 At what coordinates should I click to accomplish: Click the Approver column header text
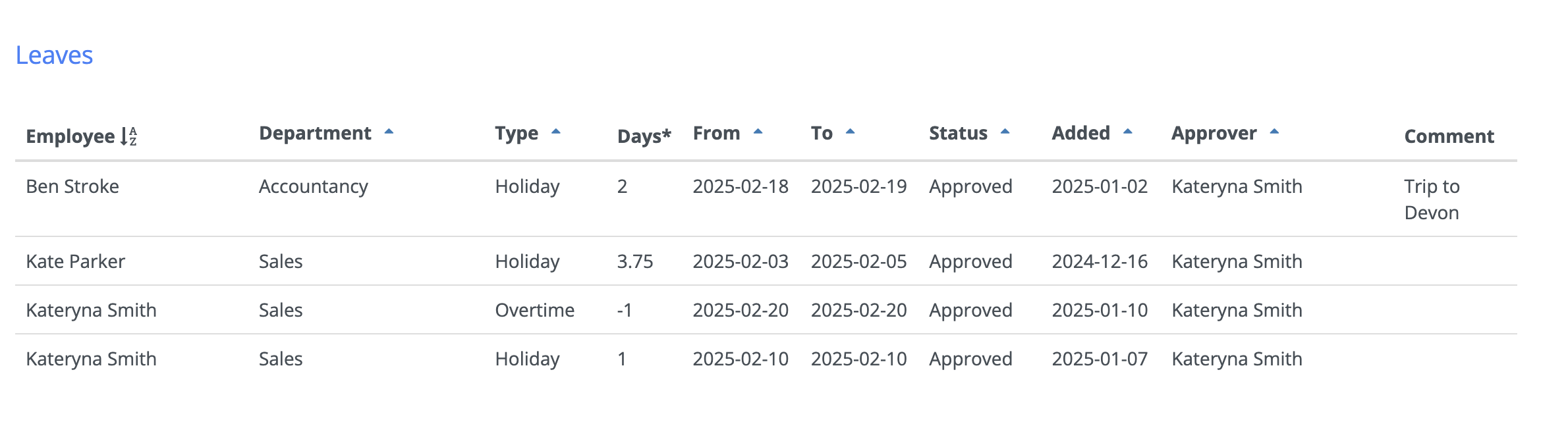pyautogui.click(x=1214, y=133)
